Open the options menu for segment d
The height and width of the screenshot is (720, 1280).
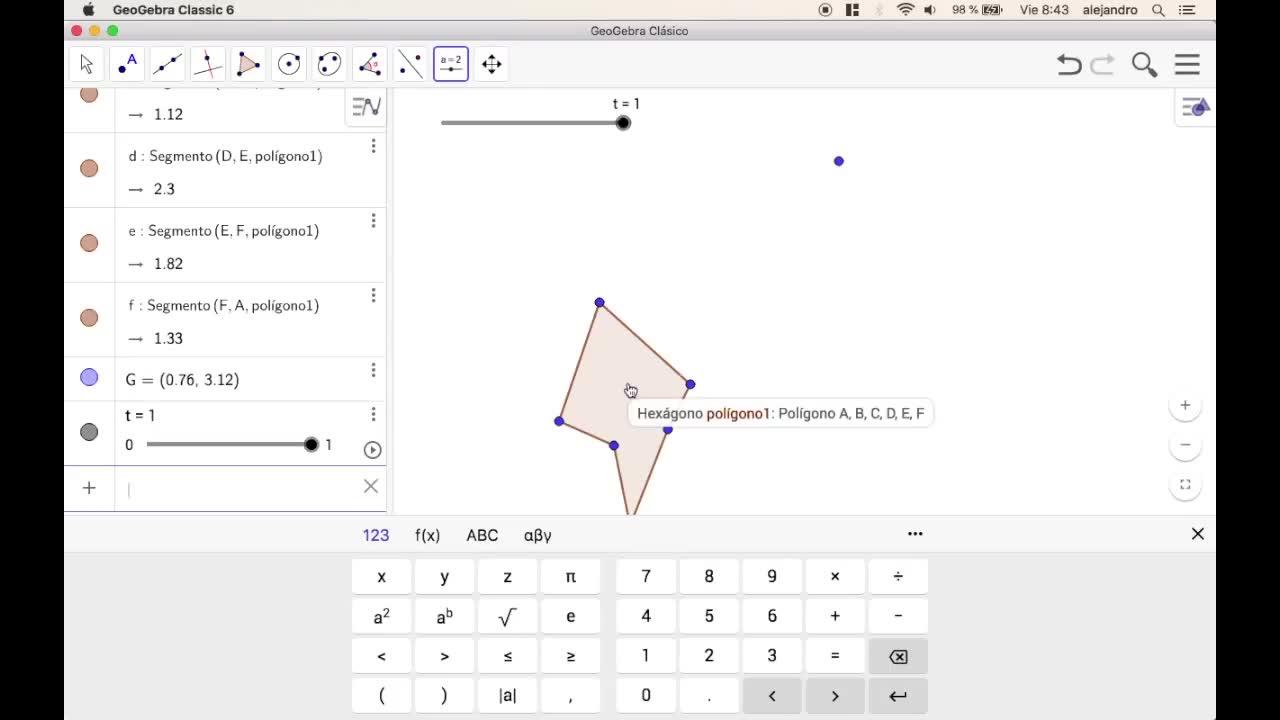click(373, 146)
